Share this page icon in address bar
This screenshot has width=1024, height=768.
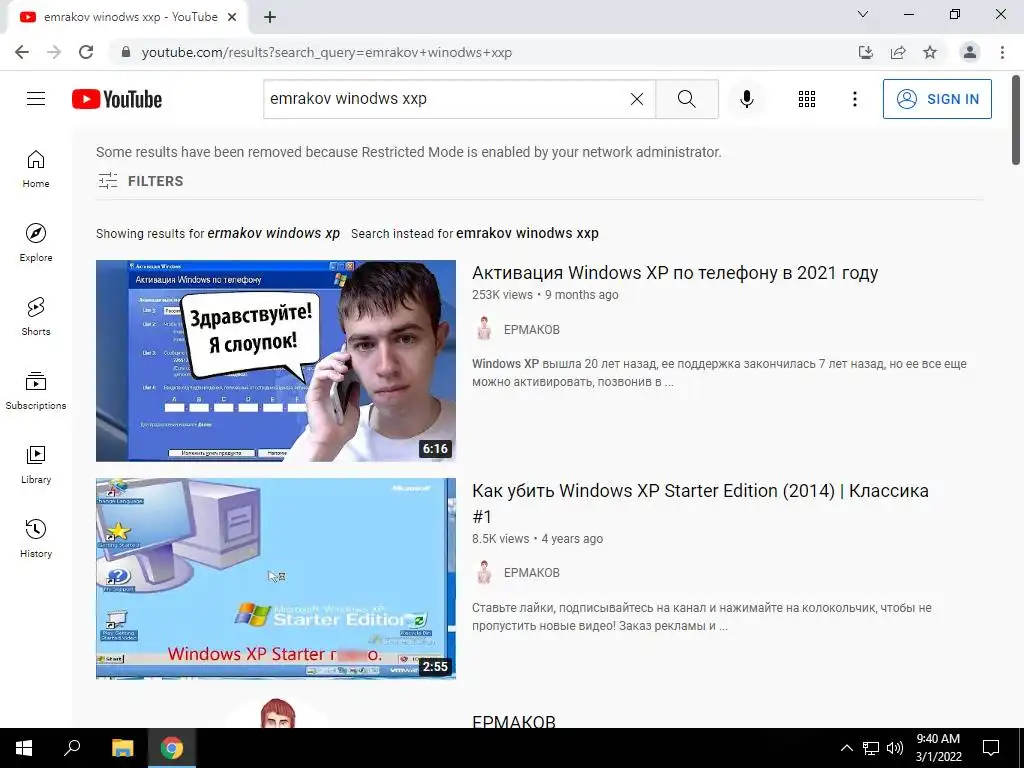point(898,52)
